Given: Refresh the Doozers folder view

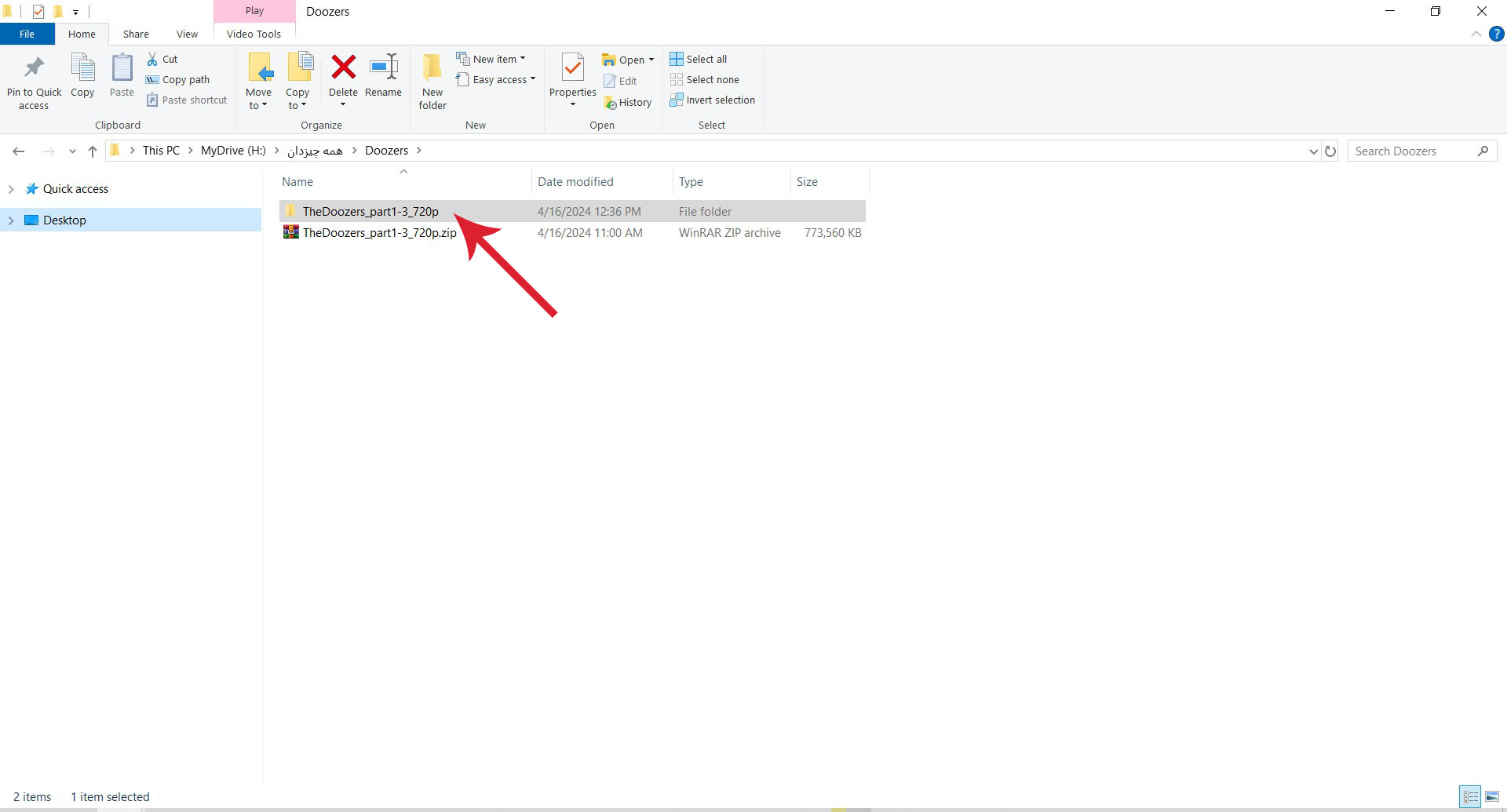Looking at the screenshot, I should (x=1330, y=151).
